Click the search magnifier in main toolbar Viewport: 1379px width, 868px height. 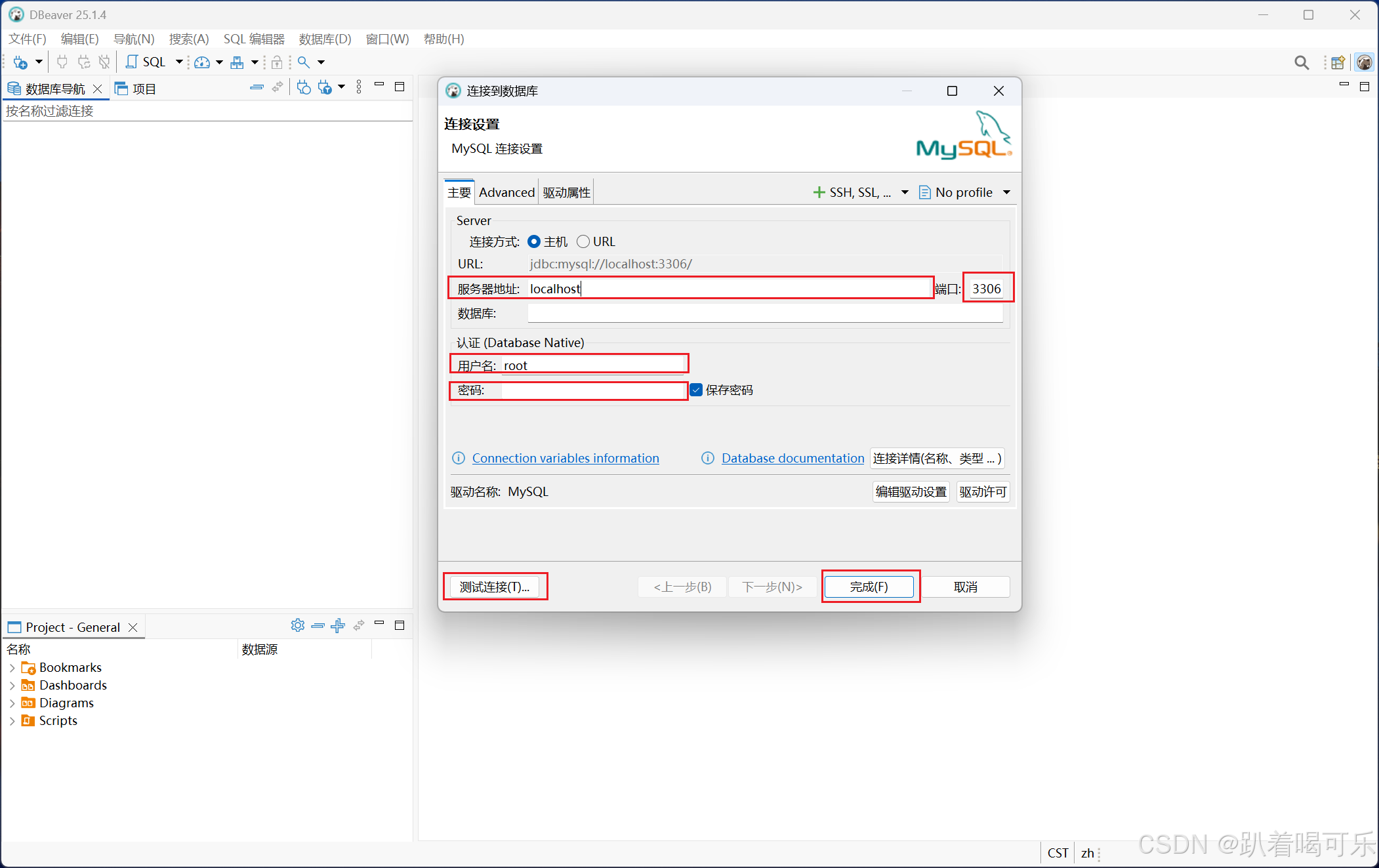(304, 62)
